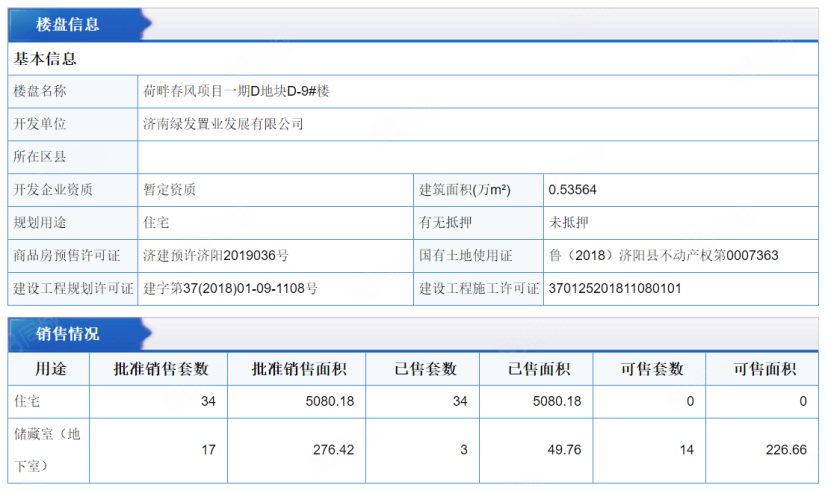
Task: Select project name 荷畔春风项目一期D地块D-9#楼
Action: click(x=236, y=91)
